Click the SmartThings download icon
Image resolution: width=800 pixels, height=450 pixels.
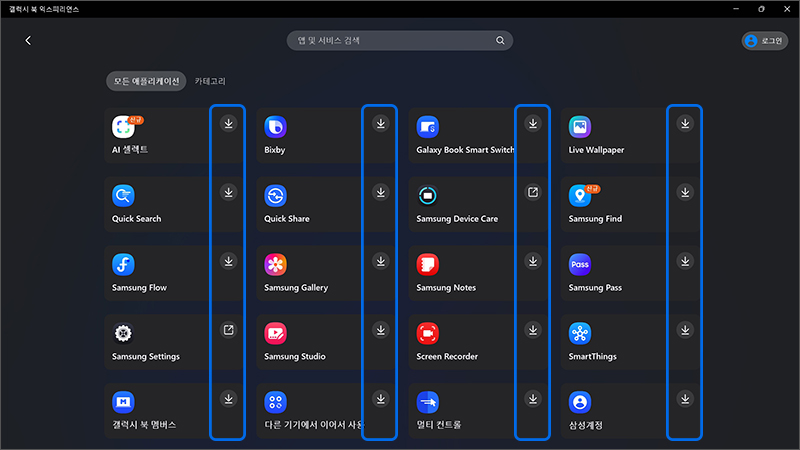click(685, 329)
